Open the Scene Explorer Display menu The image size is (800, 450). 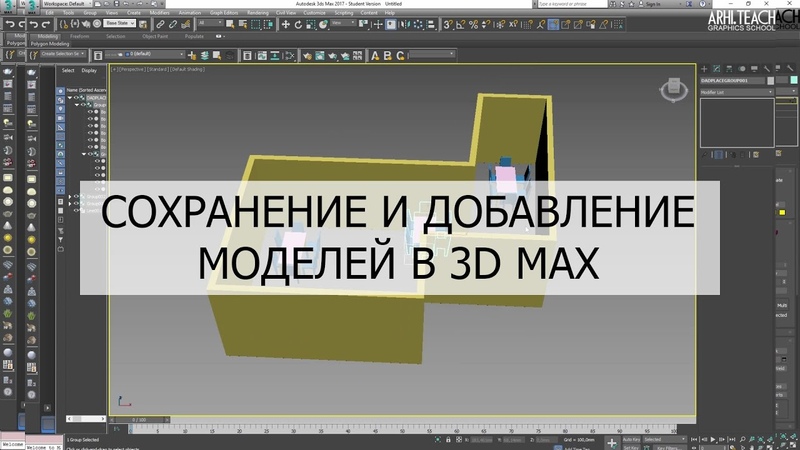89,70
